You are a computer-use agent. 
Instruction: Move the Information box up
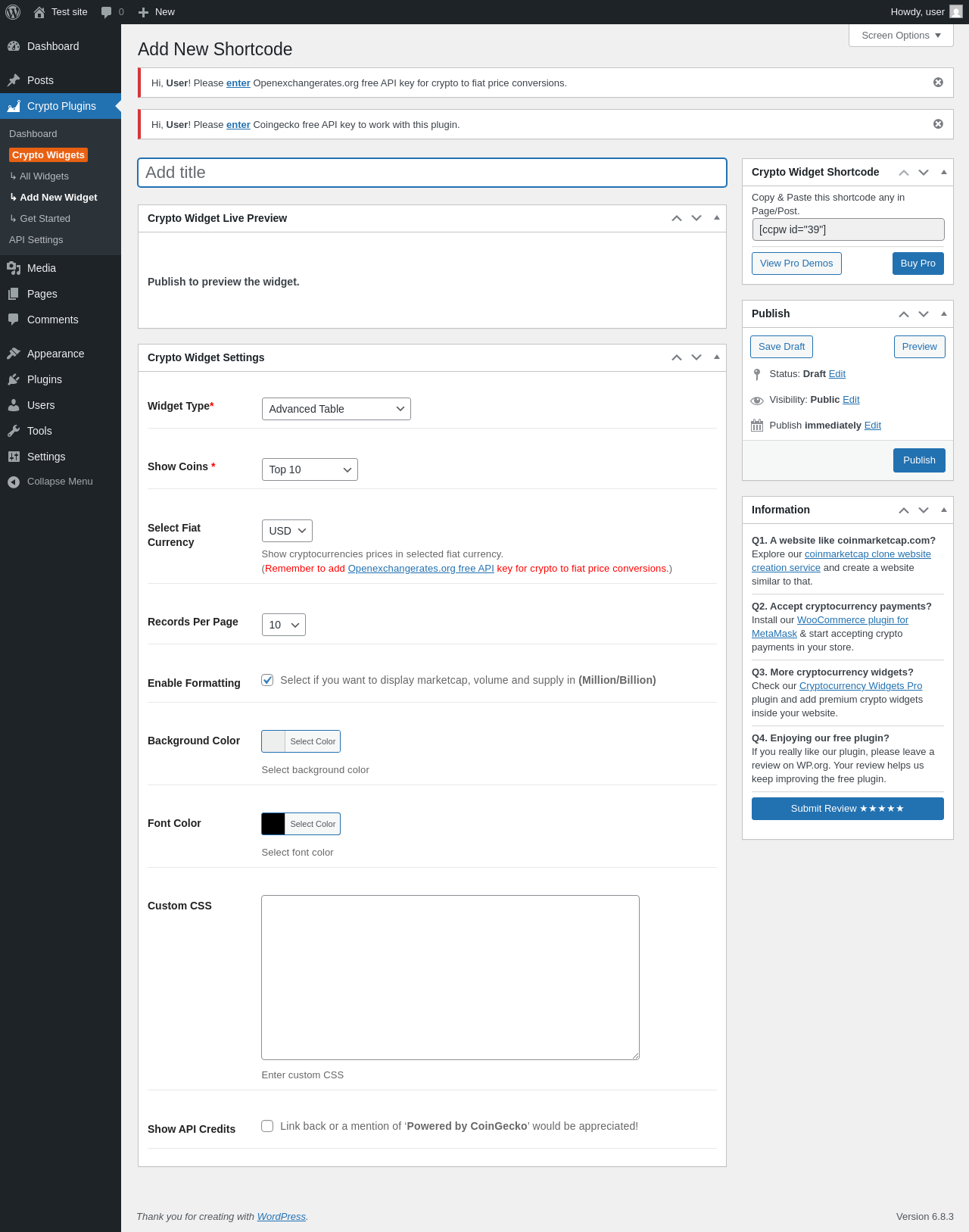coord(904,510)
